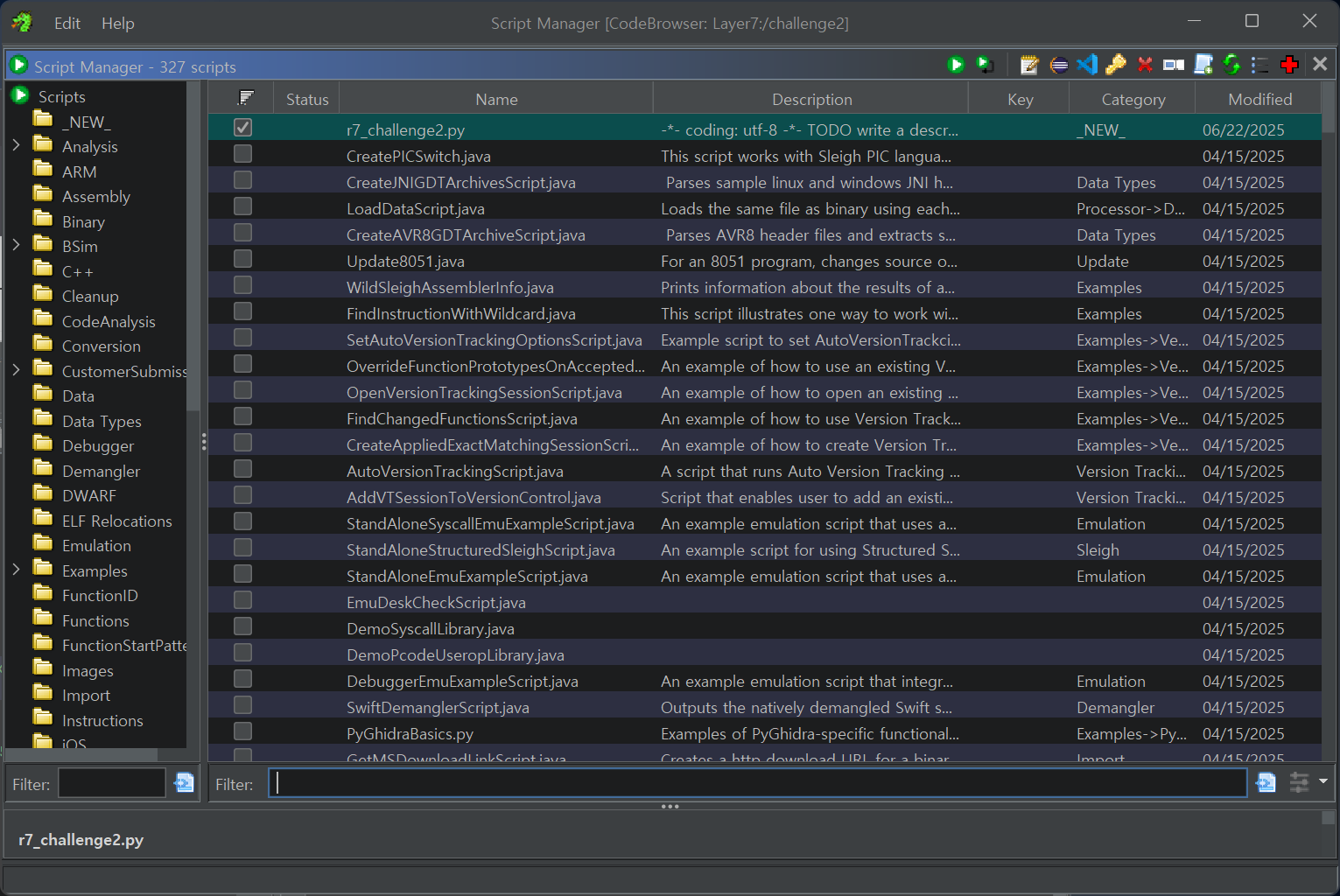The image size is (1340, 896).
Task: Select the Instructions category folder
Action: [88, 719]
